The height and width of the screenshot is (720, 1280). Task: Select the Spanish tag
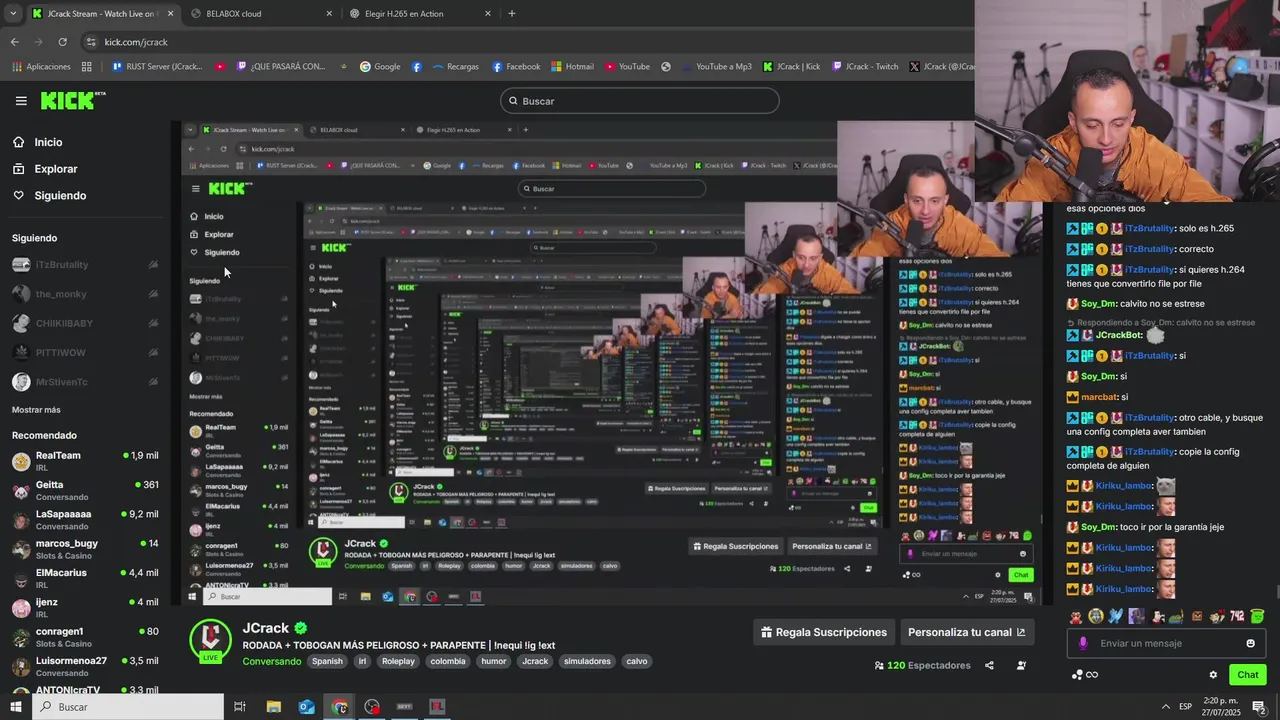coord(327,661)
